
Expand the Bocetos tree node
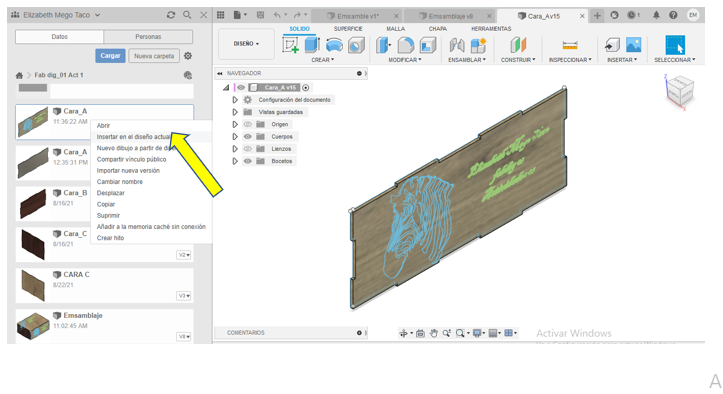235,161
